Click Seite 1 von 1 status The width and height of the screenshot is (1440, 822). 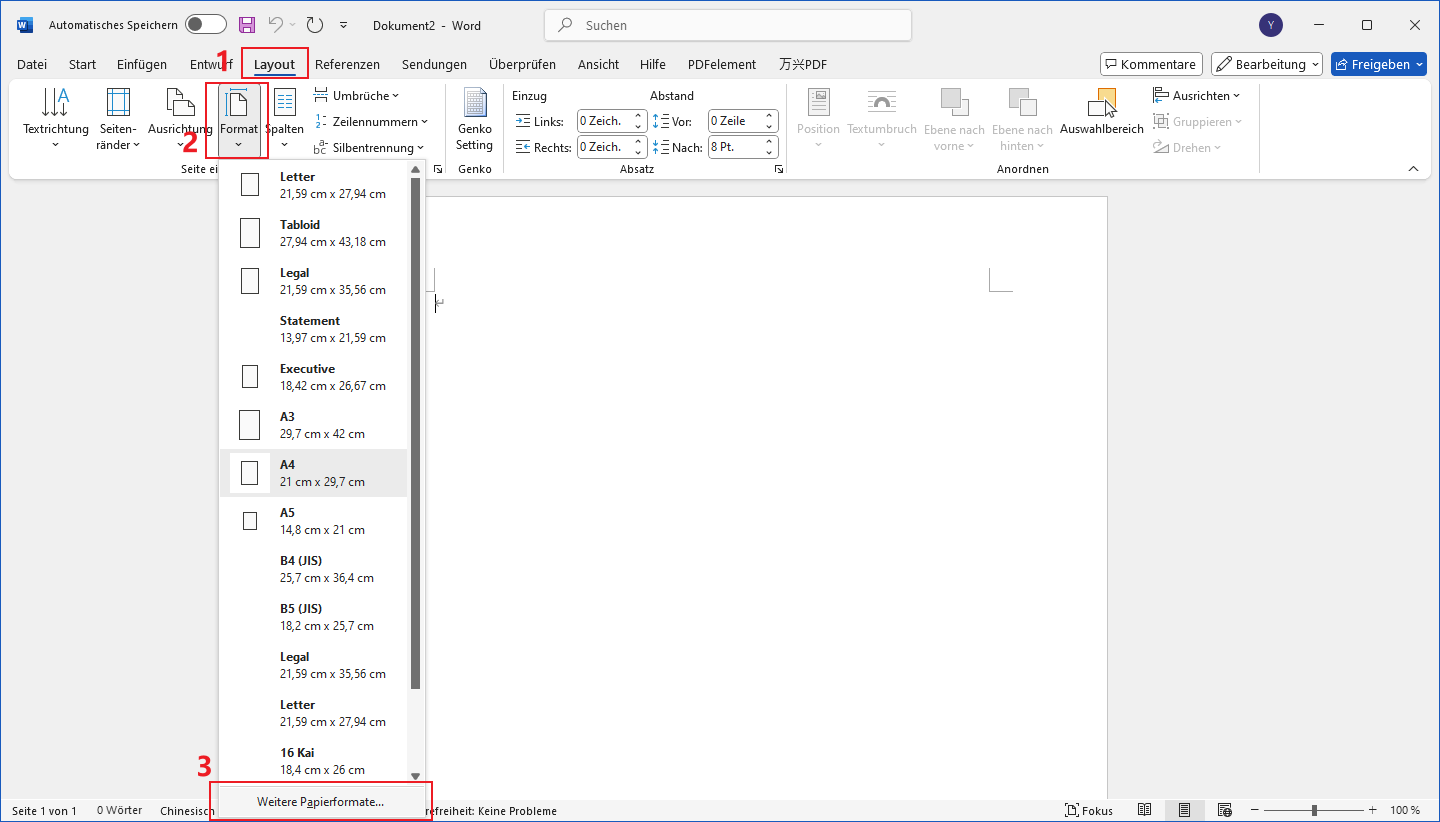coord(44,810)
